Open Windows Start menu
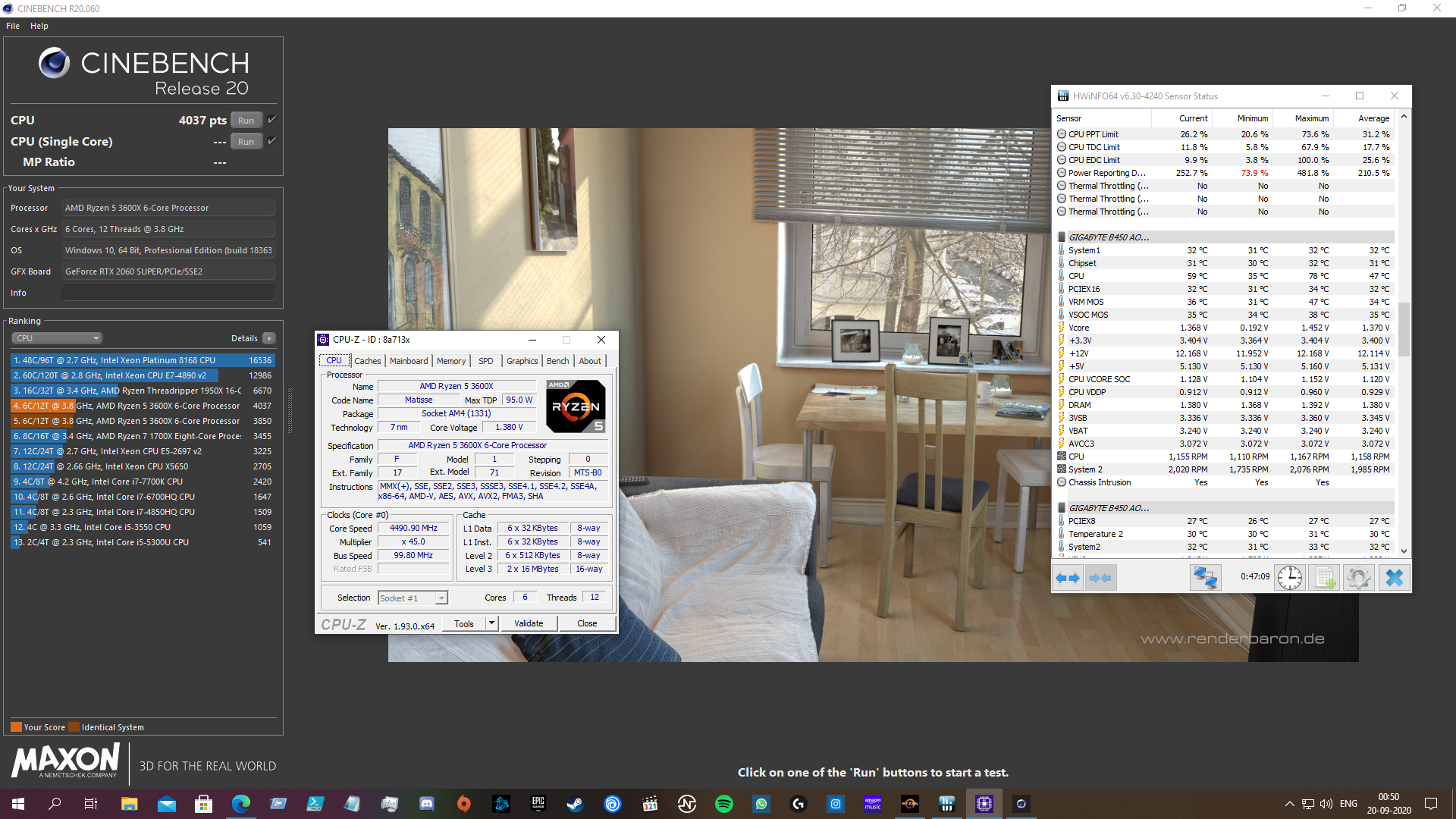This screenshot has height=819, width=1456. pyautogui.click(x=18, y=804)
